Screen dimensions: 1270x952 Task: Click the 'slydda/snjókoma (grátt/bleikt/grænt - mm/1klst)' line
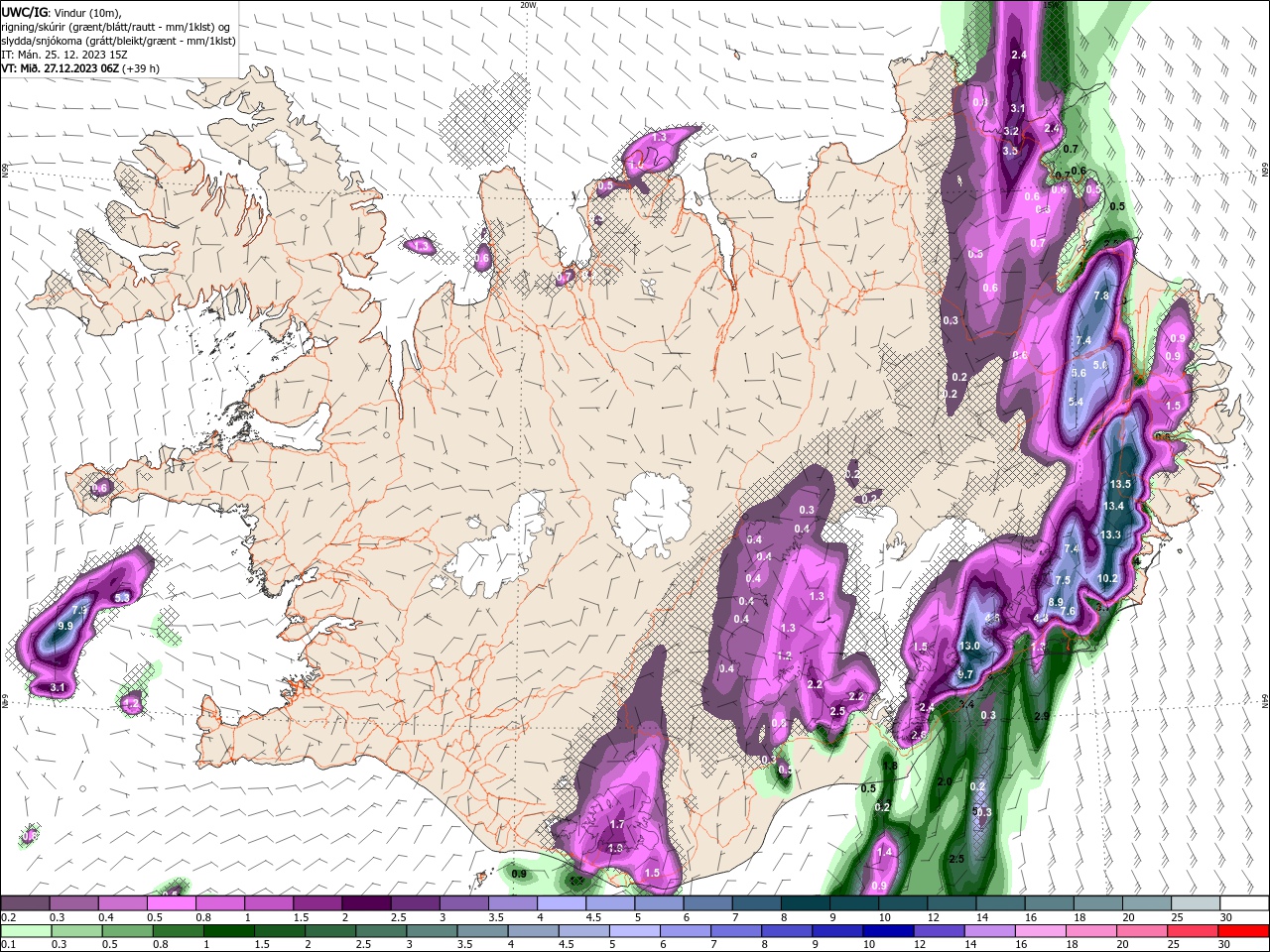[119, 41]
